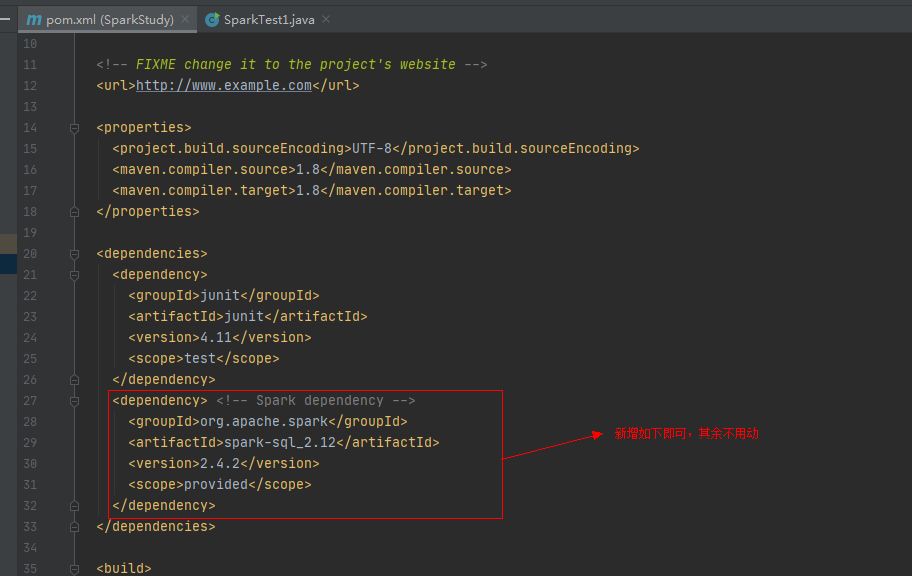Click the version 4.11 value
The height and width of the screenshot is (576, 912).
216,337
